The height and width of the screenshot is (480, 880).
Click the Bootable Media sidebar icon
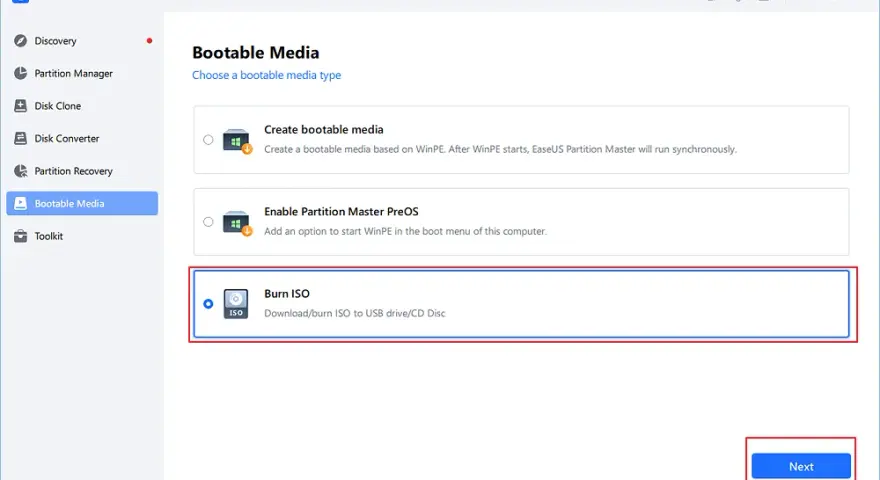[x=21, y=203]
